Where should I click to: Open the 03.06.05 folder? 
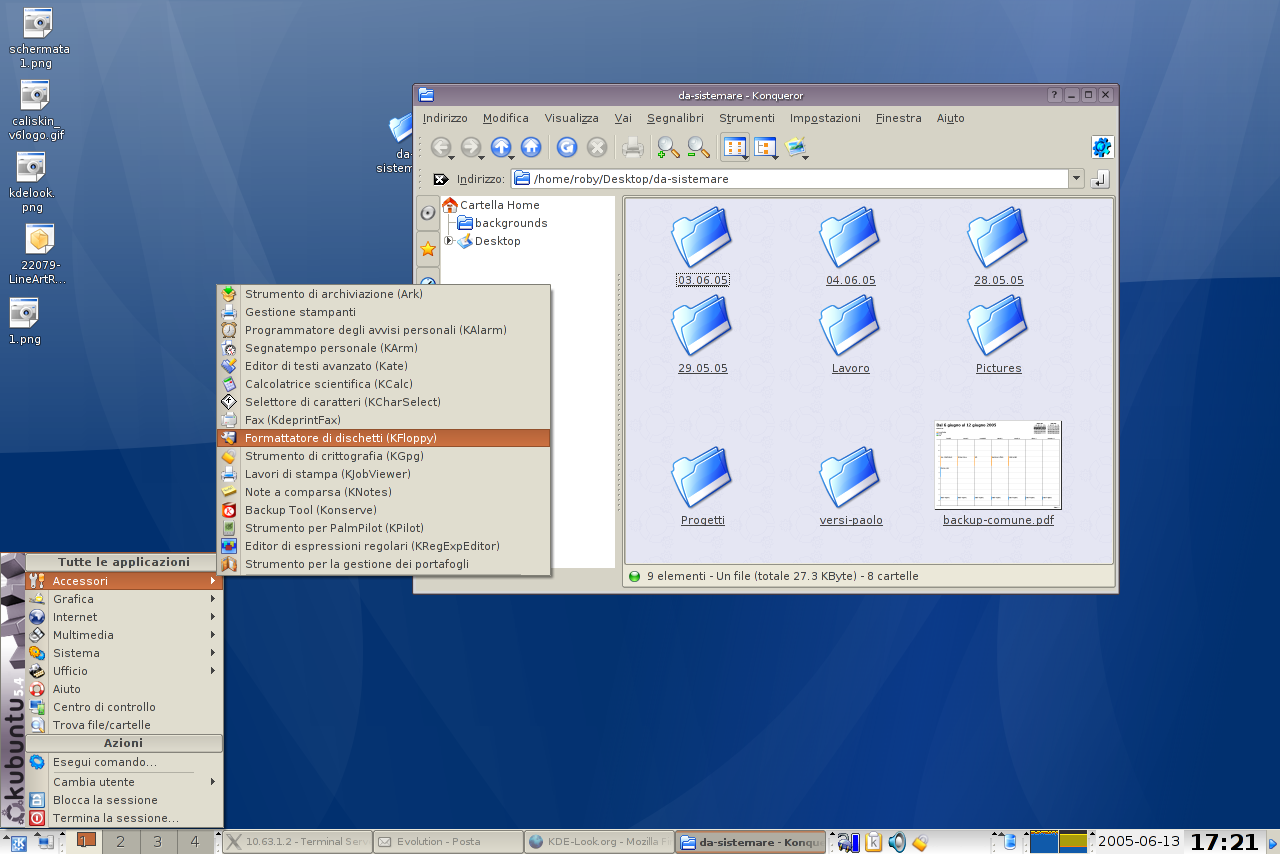click(702, 246)
